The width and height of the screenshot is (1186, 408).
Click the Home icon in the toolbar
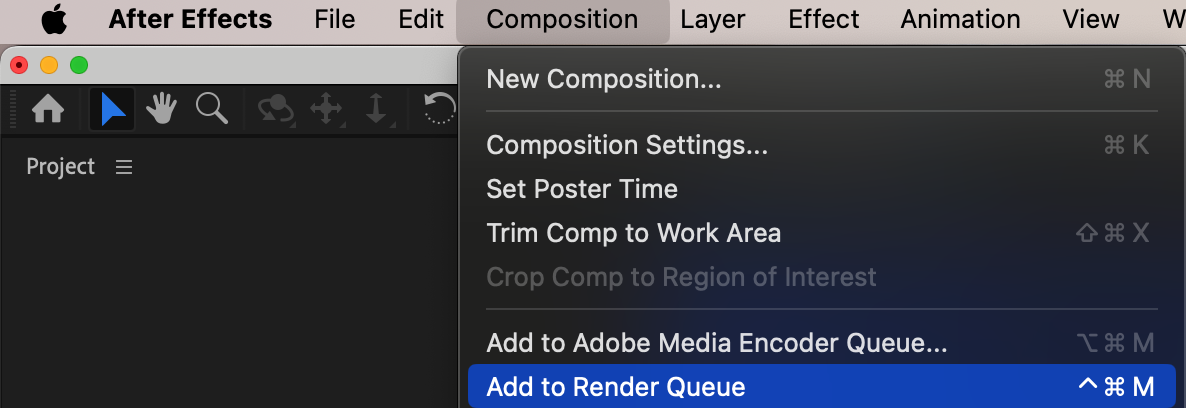tap(48, 109)
